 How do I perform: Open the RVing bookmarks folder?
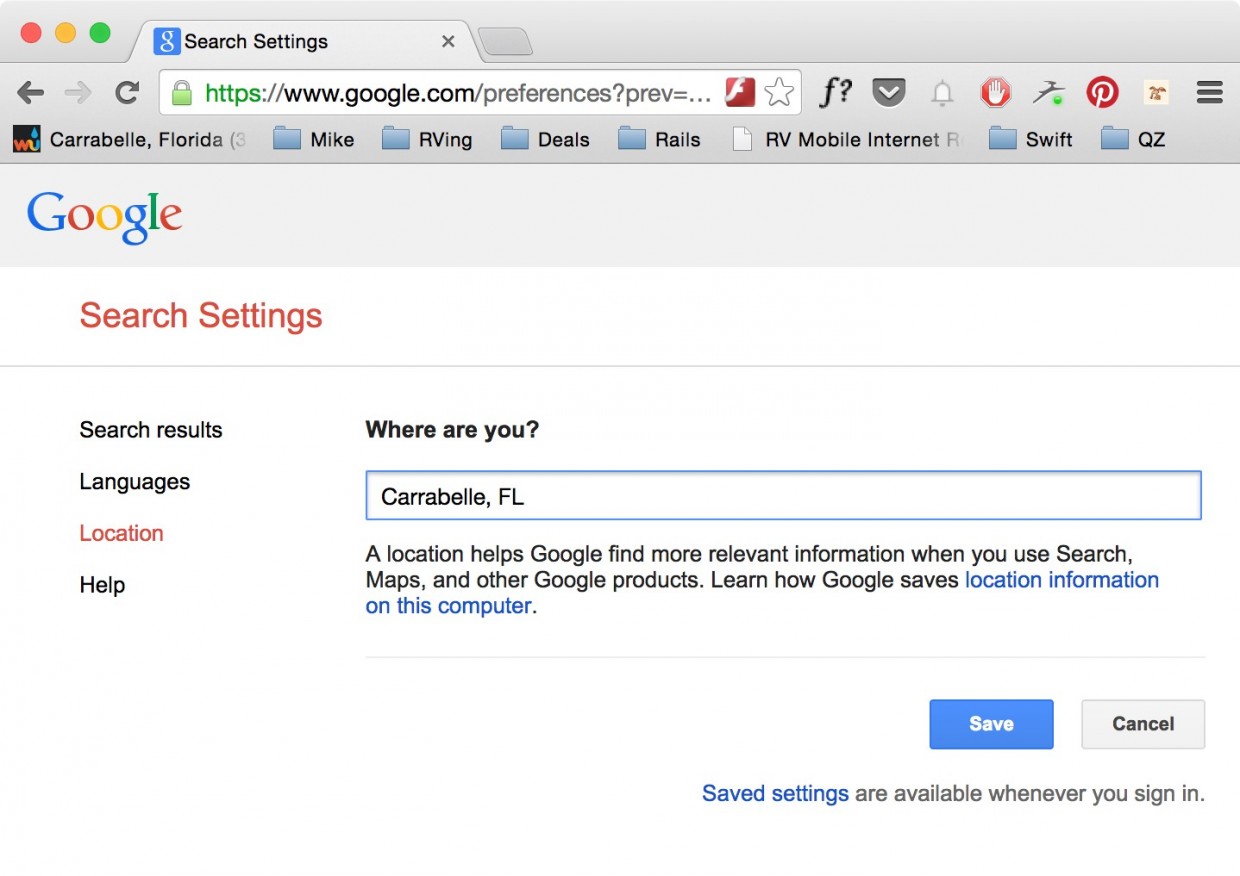[427, 140]
